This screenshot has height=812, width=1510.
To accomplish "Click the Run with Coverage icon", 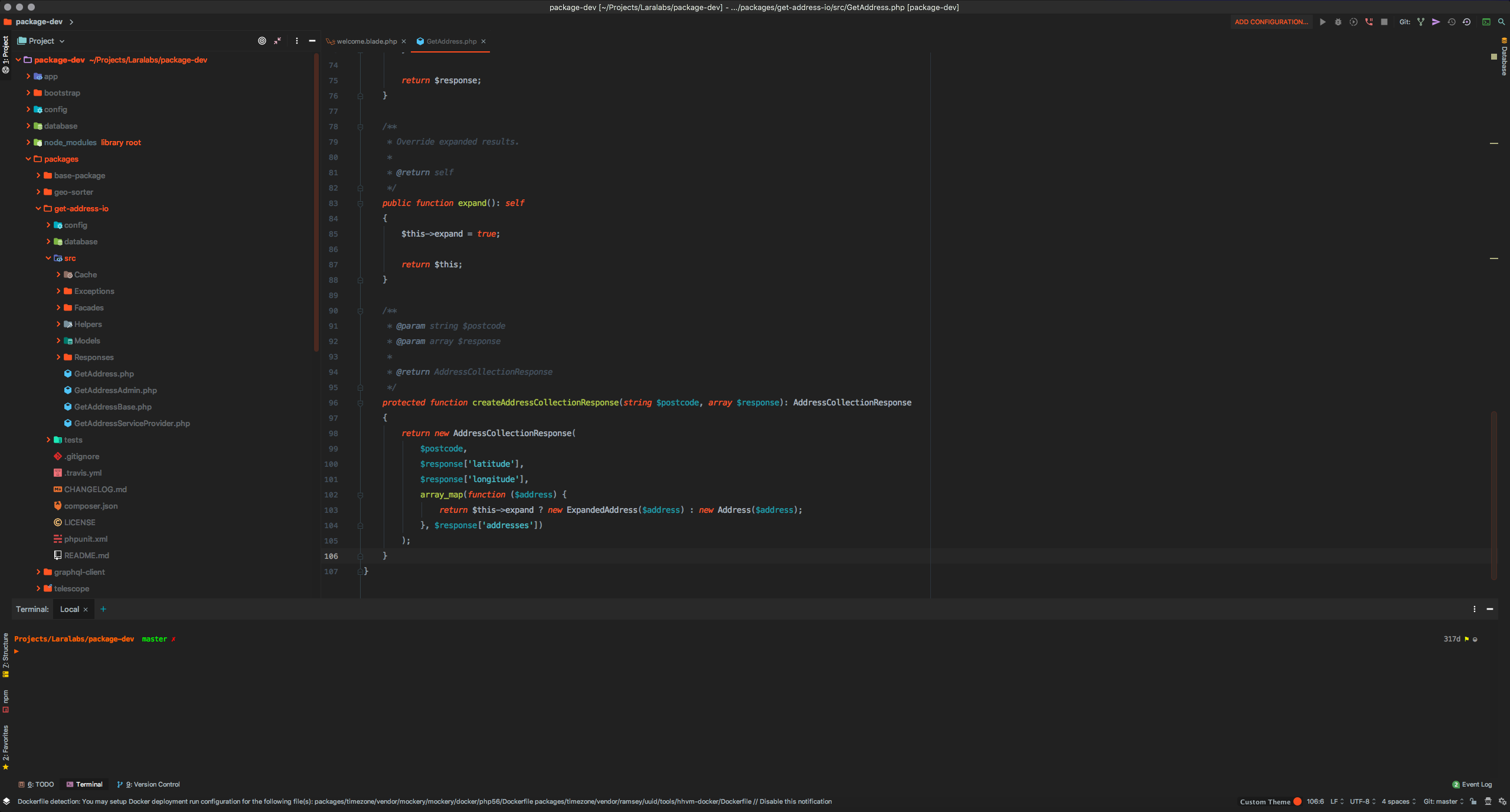I will [x=1353, y=22].
